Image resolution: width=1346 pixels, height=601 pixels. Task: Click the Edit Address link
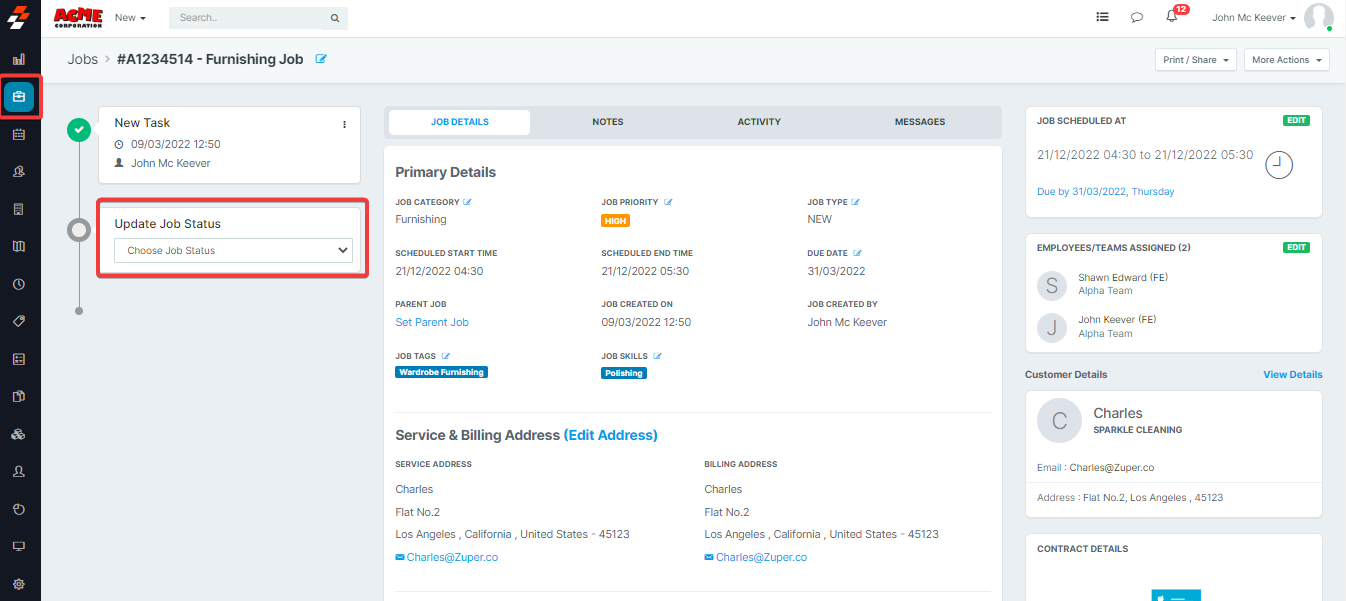pos(610,435)
